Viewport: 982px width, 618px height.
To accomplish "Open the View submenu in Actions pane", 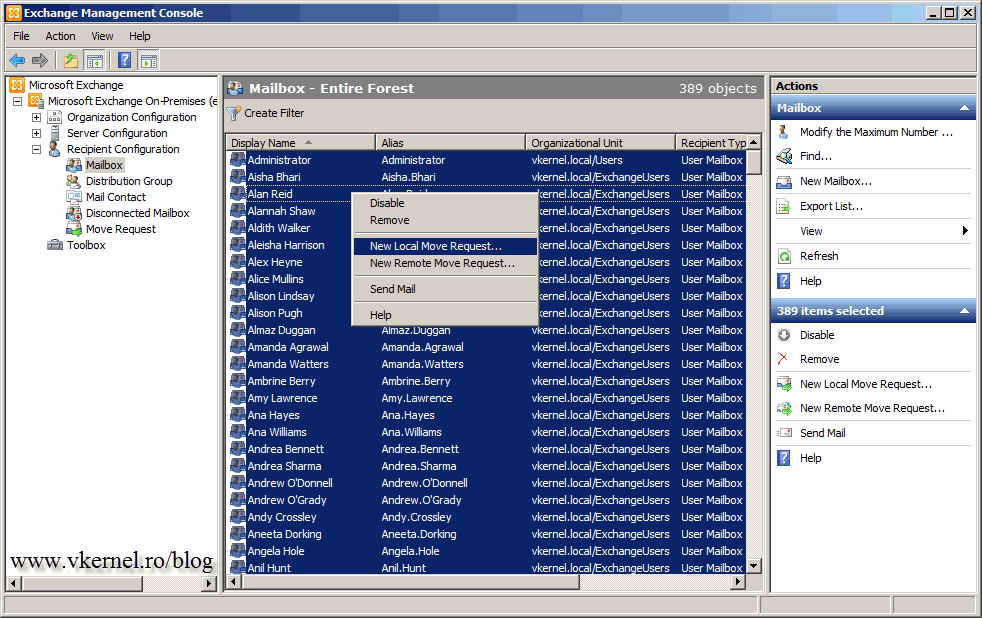I will tap(872, 231).
